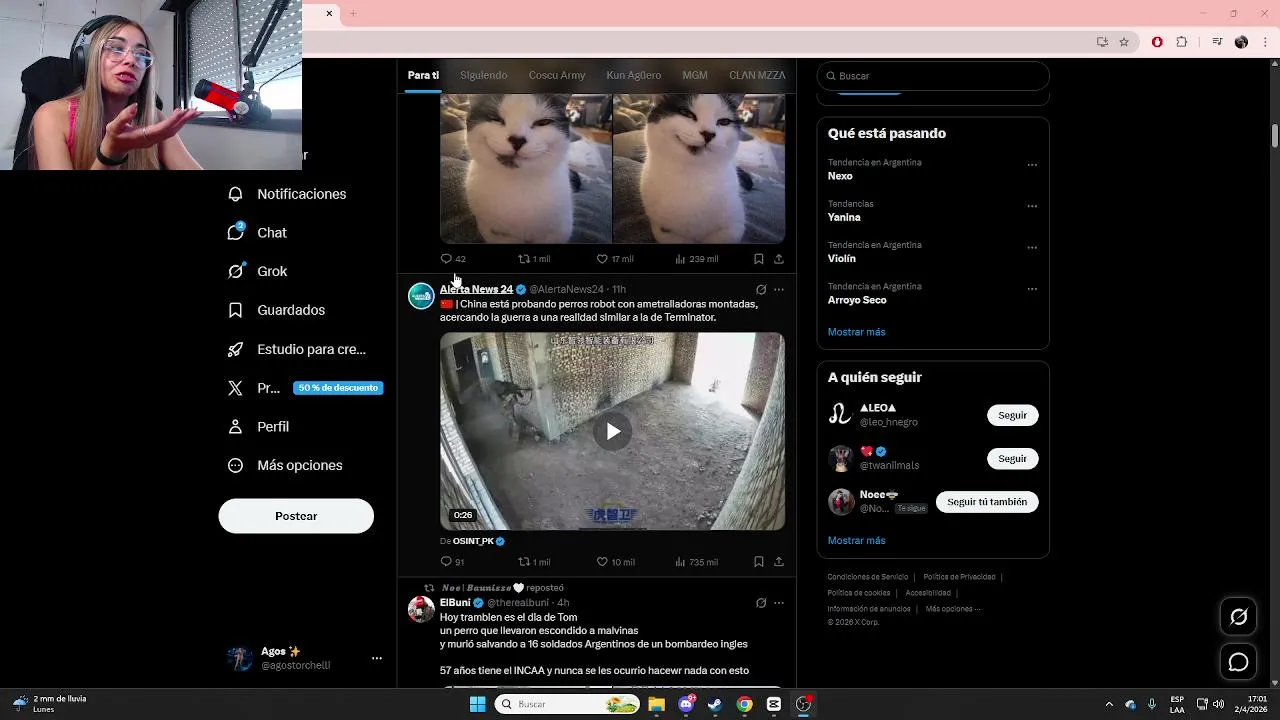The height and width of the screenshot is (720, 1280).
Task: Click the Alerta News 24 account name
Action: coord(476,289)
